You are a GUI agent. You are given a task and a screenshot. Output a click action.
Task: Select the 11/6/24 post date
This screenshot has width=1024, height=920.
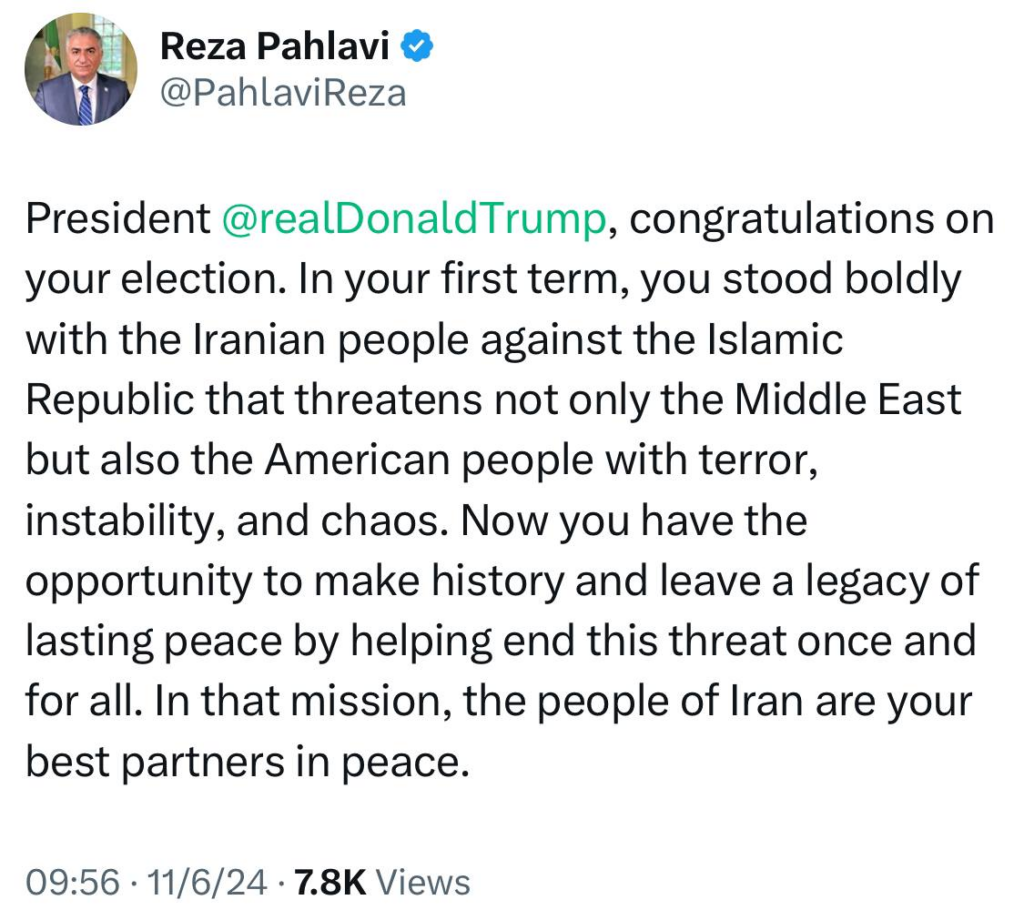pos(207,882)
